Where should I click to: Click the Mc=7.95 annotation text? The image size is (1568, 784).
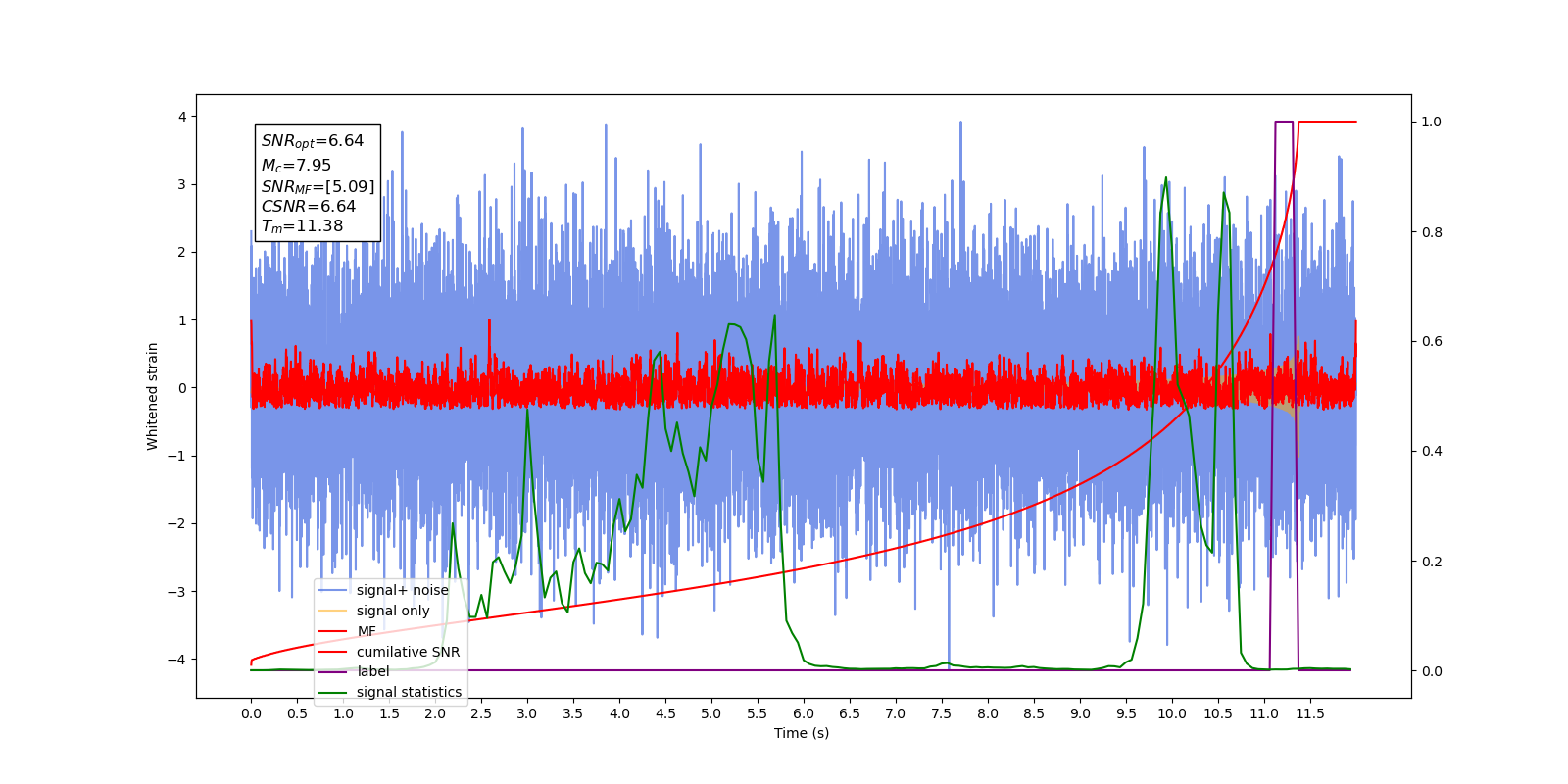296,166
